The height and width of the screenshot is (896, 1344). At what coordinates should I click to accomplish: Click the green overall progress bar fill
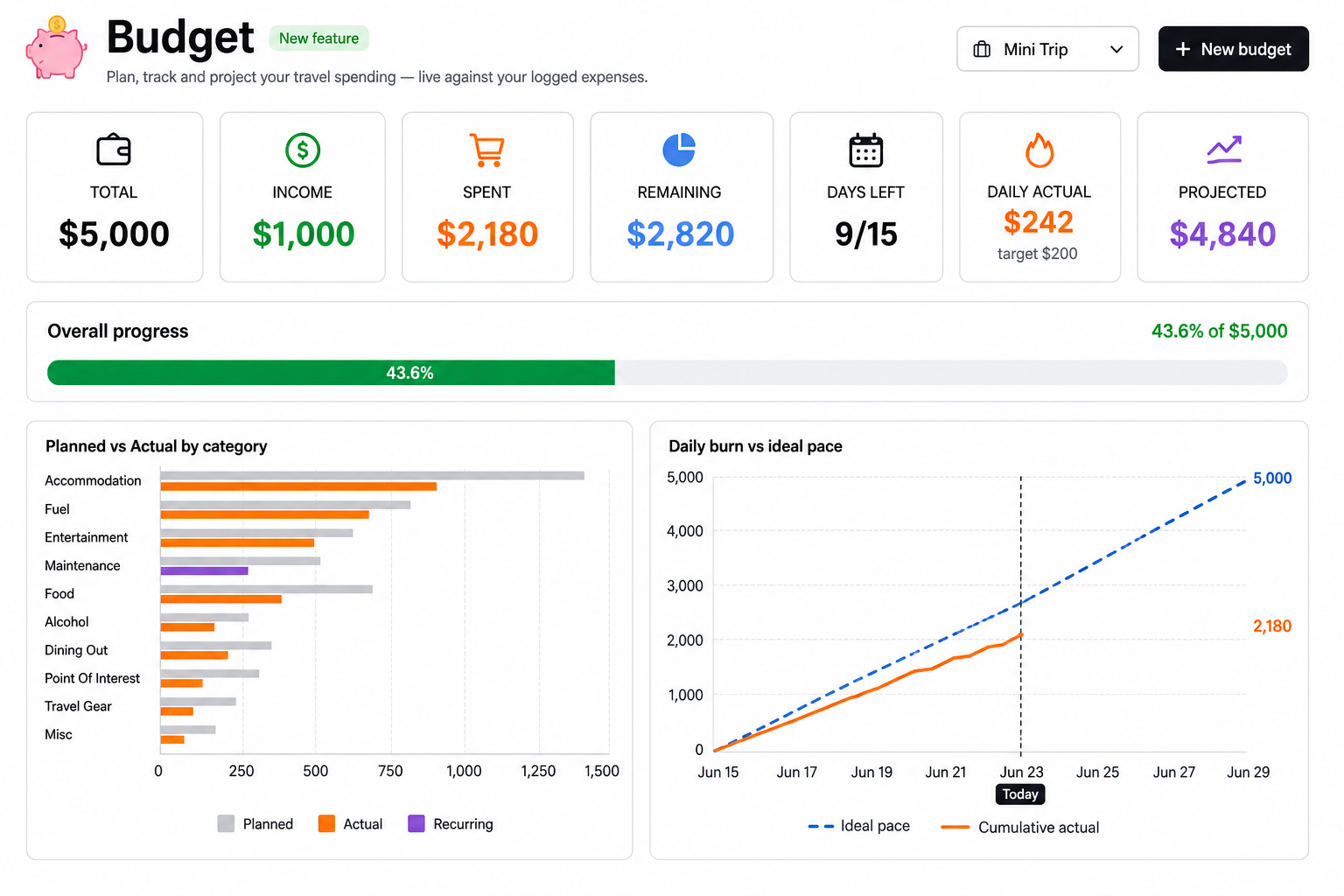(331, 373)
